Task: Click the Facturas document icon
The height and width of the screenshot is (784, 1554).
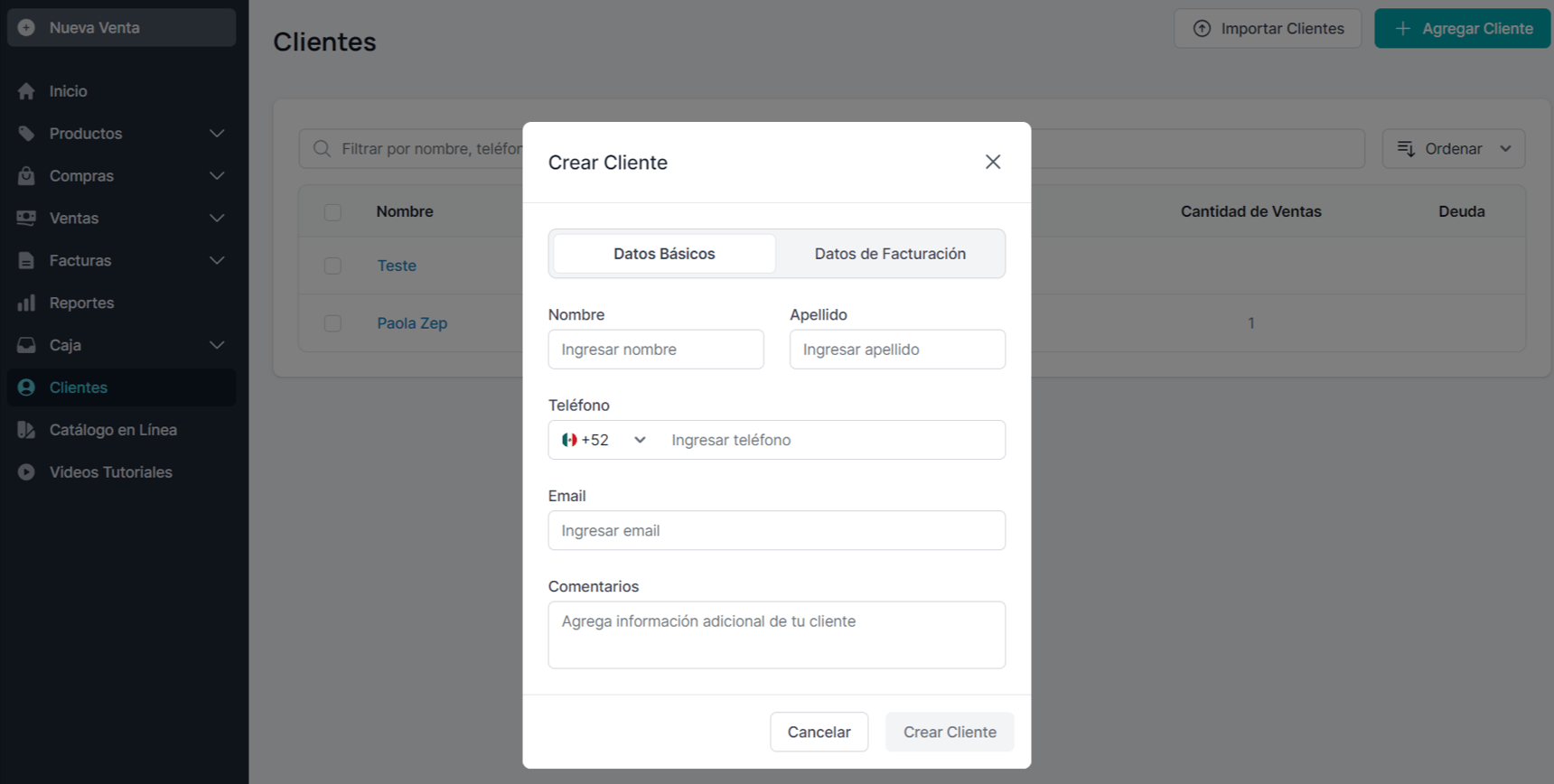Action: (26, 261)
